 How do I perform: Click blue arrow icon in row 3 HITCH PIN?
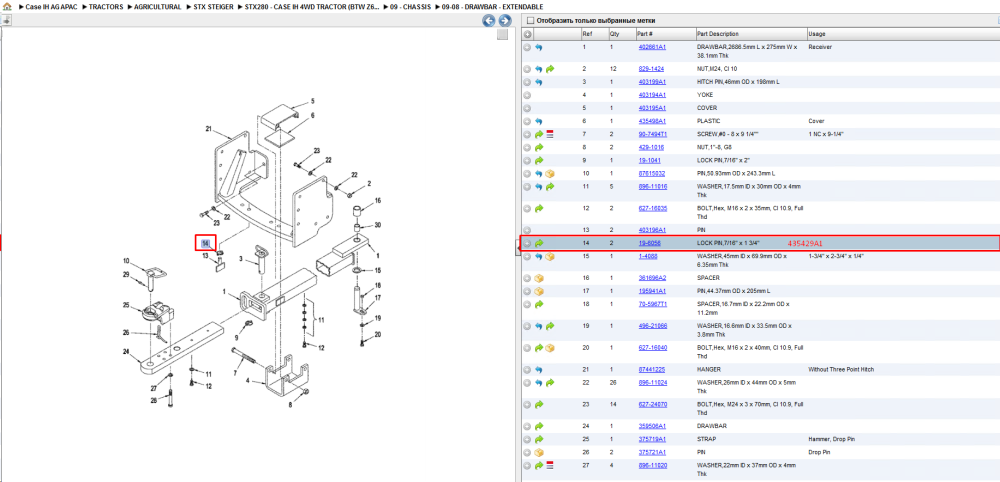click(x=539, y=82)
